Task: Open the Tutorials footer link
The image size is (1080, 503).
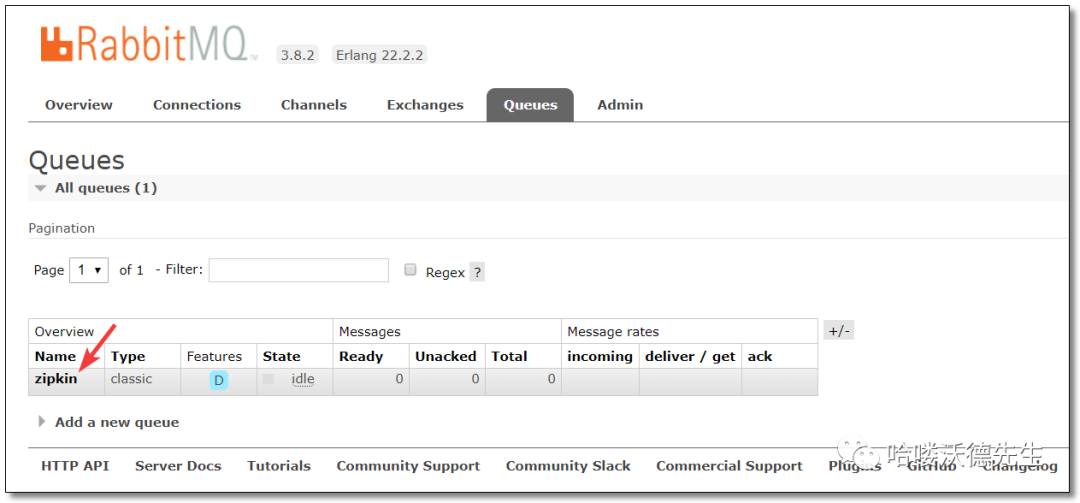Action: point(279,466)
